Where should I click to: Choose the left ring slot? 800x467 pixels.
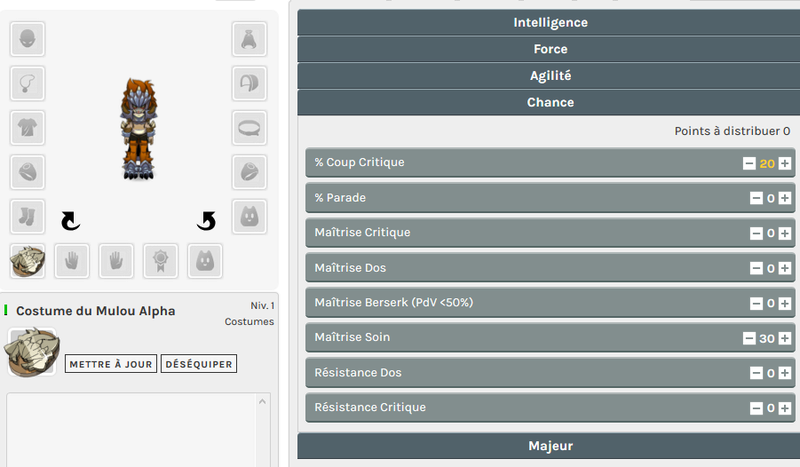(x=27, y=172)
